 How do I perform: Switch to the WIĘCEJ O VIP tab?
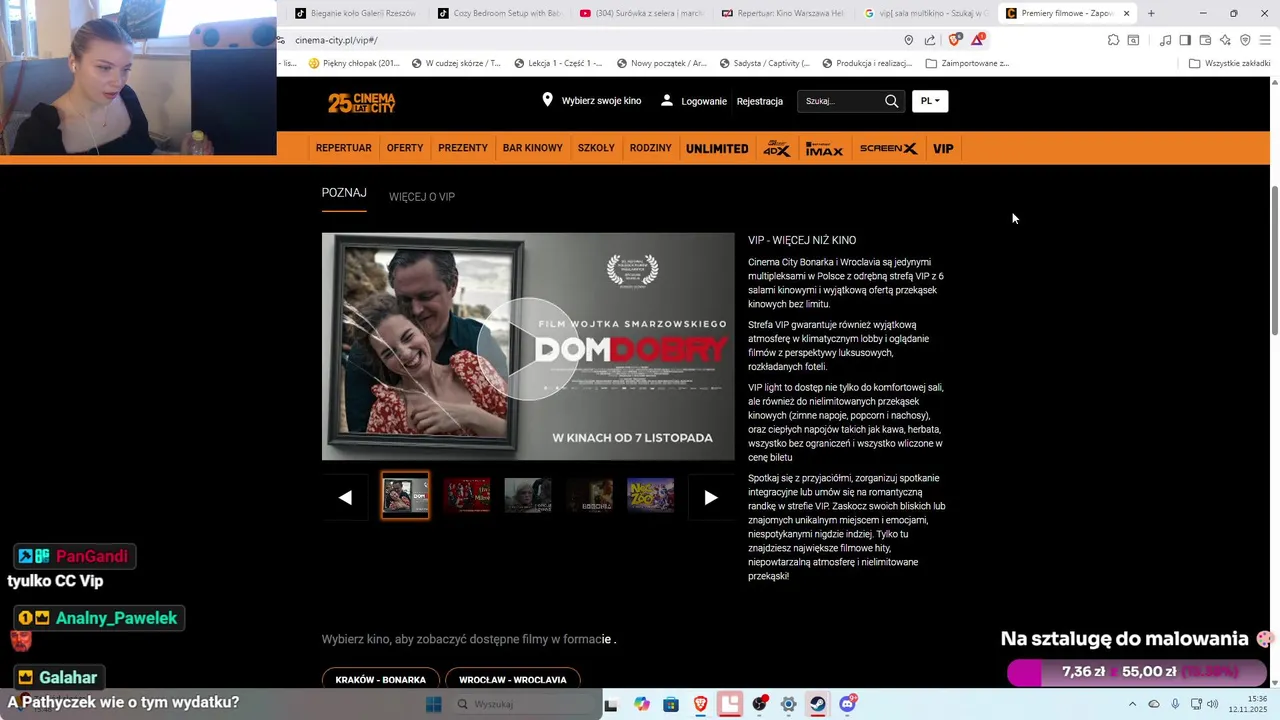point(422,197)
